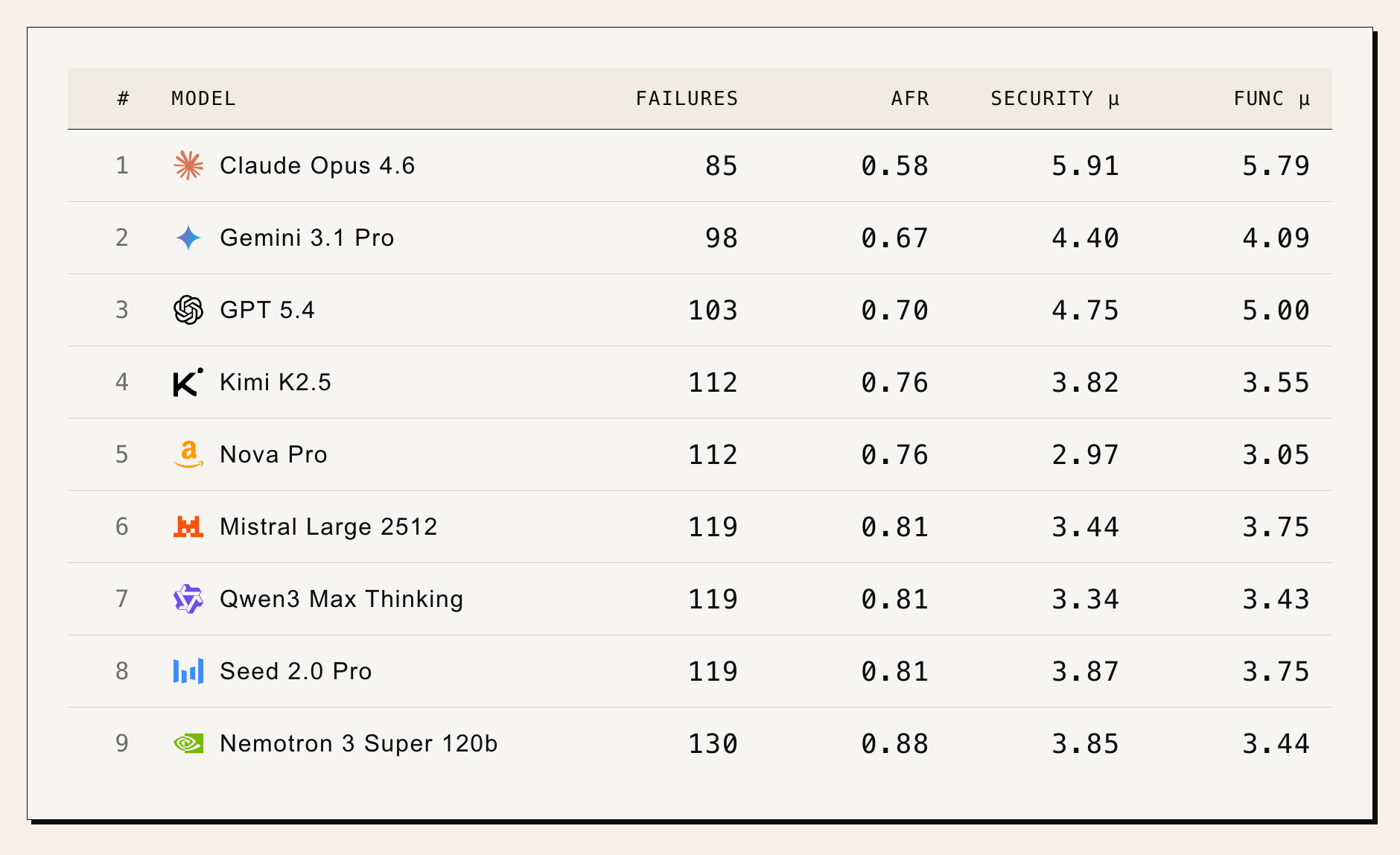Click the Claude Opus 4.6 starburst icon

188,165
